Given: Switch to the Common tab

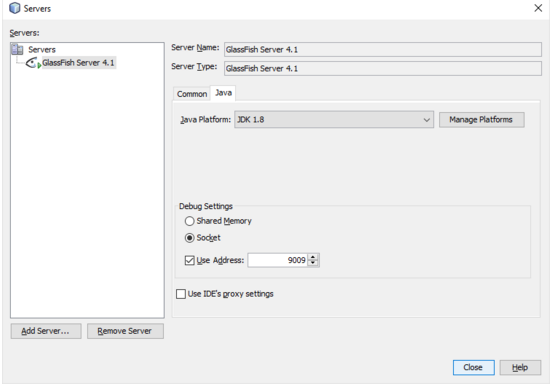Looking at the screenshot, I should (x=192, y=94).
